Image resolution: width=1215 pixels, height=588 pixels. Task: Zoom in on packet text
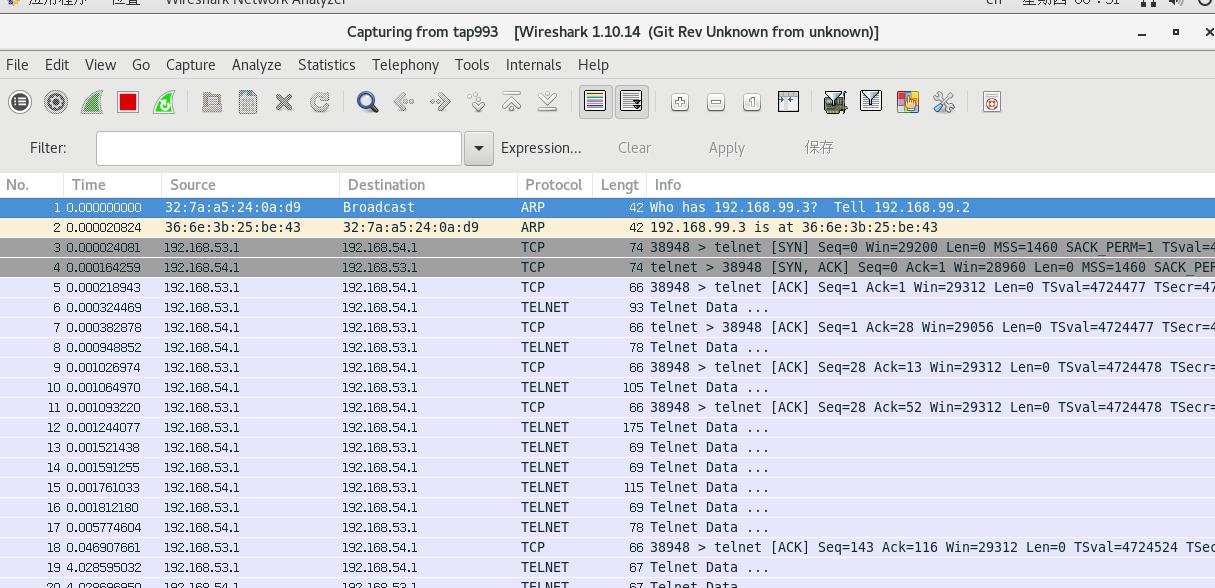pyautogui.click(x=680, y=102)
